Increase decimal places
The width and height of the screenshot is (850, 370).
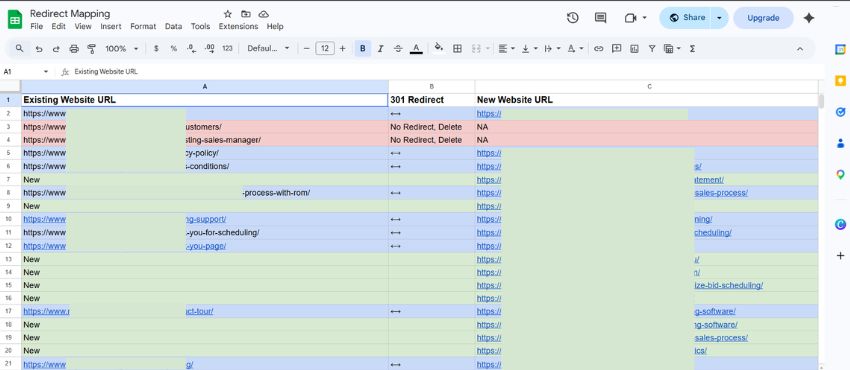[209, 49]
